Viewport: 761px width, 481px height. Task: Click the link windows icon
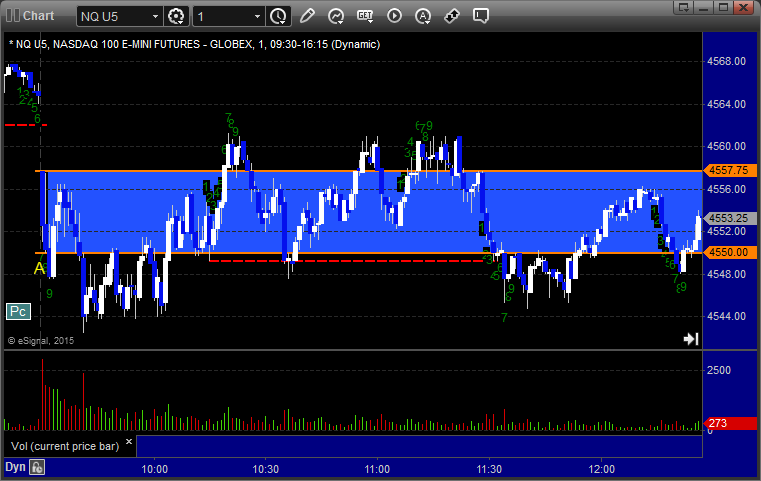pos(452,16)
